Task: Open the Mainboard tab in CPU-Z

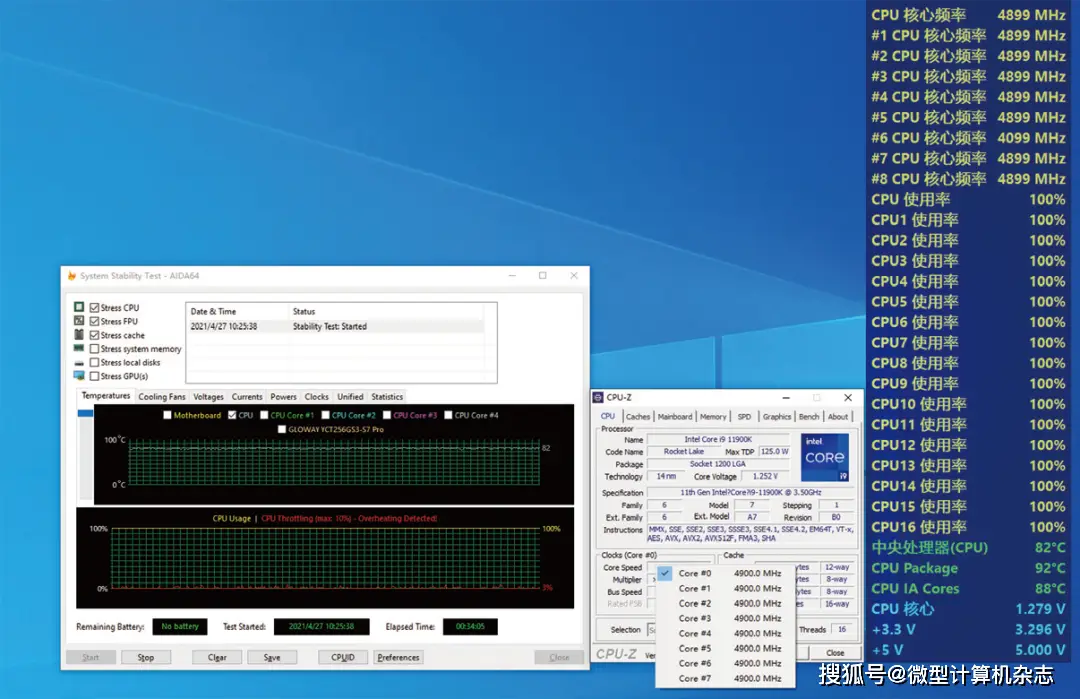Action: (675, 417)
